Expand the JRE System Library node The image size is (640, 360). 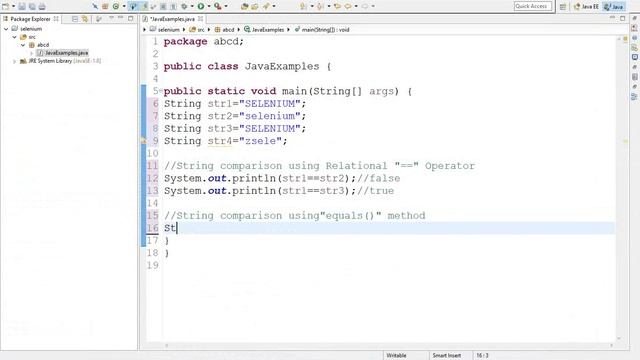click(x=14, y=61)
